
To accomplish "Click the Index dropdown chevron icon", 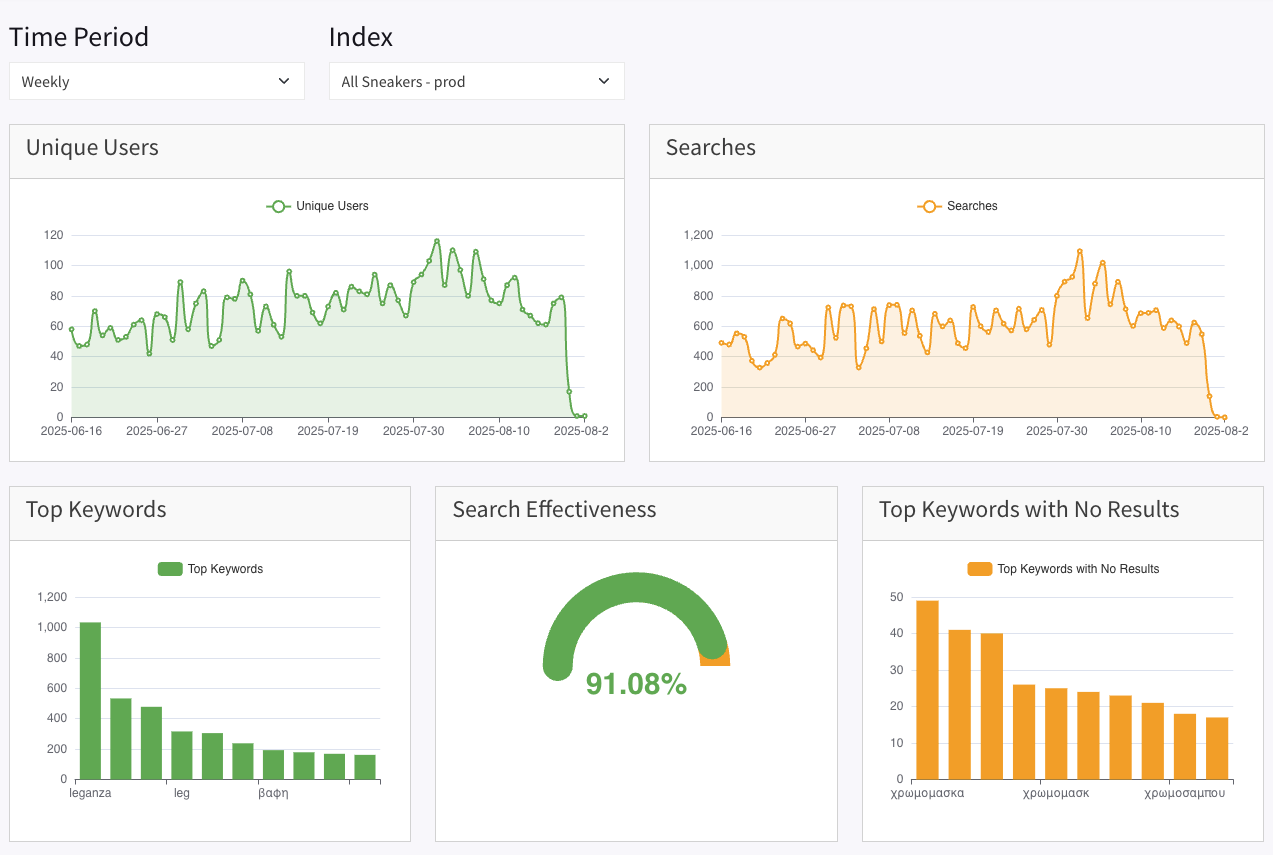I will (604, 81).
